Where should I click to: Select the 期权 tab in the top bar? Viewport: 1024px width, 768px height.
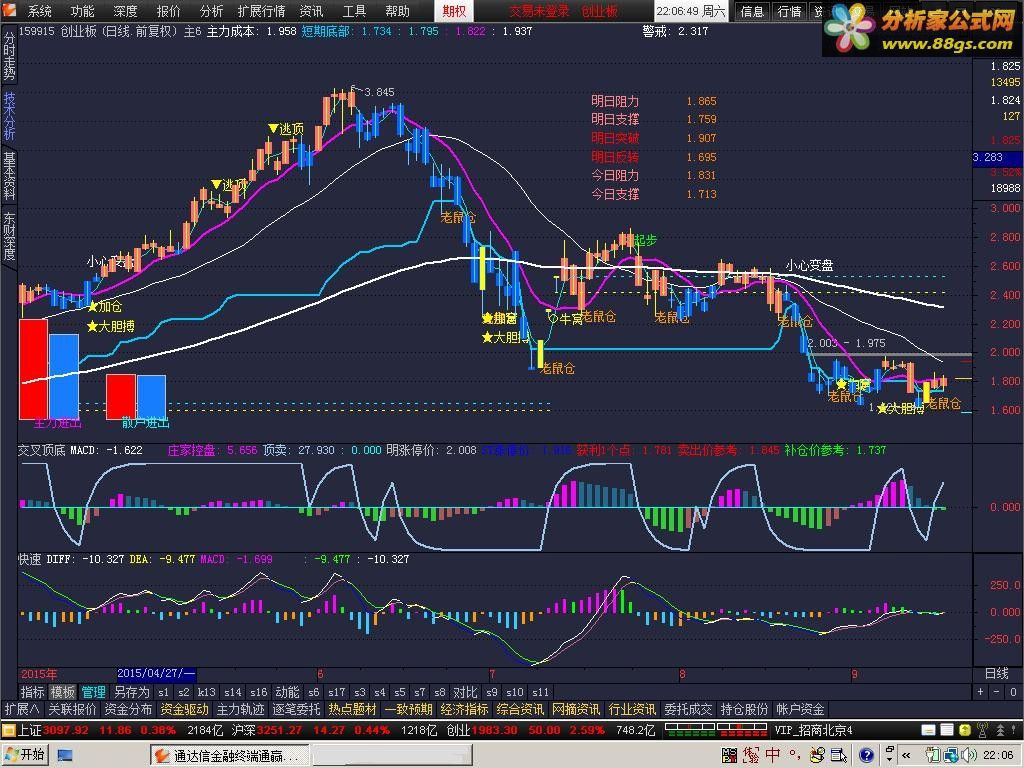pyautogui.click(x=455, y=11)
